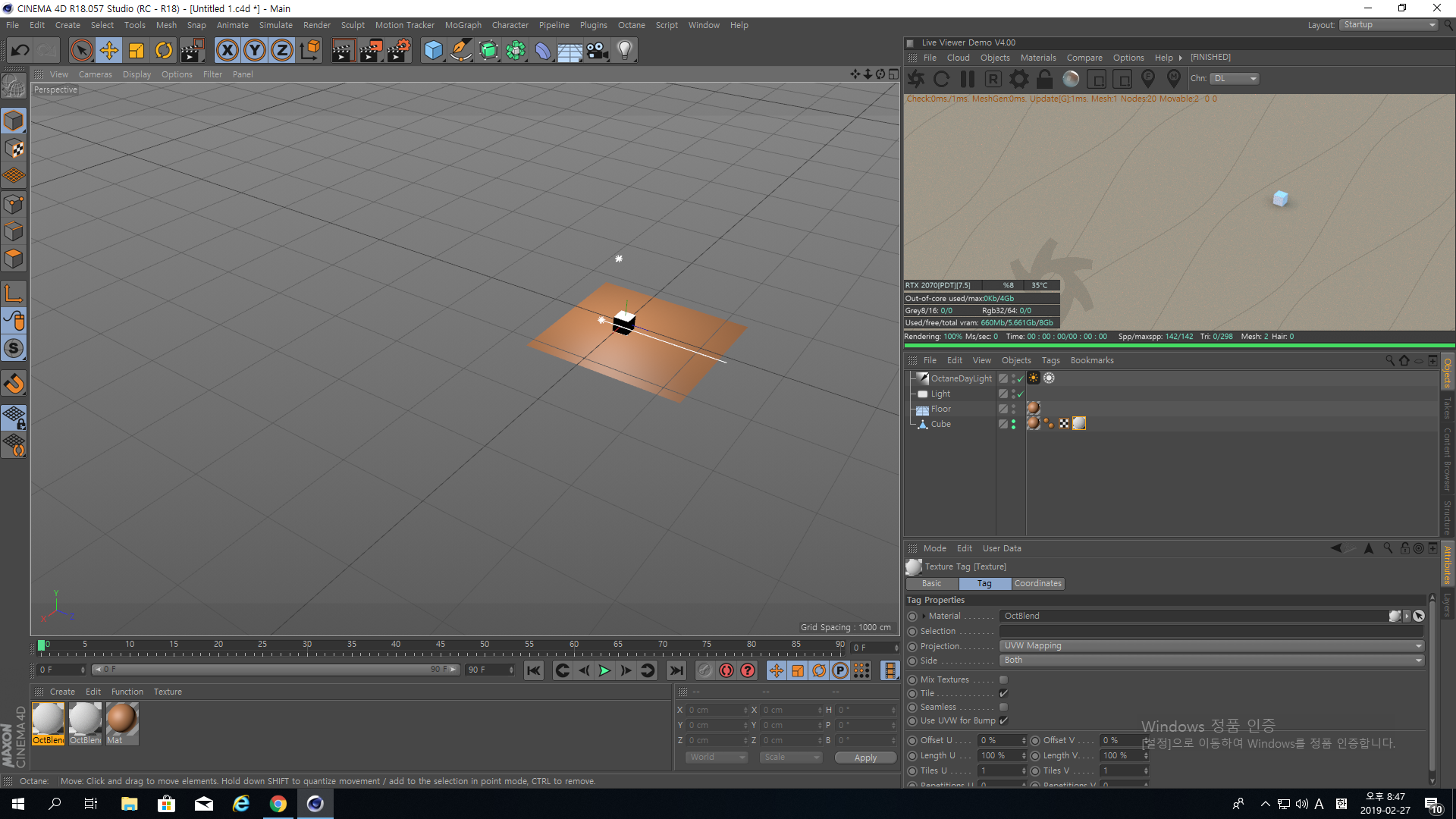The height and width of the screenshot is (819, 1456).
Task: Open the MoGraph menu
Action: click(x=463, y=25)
